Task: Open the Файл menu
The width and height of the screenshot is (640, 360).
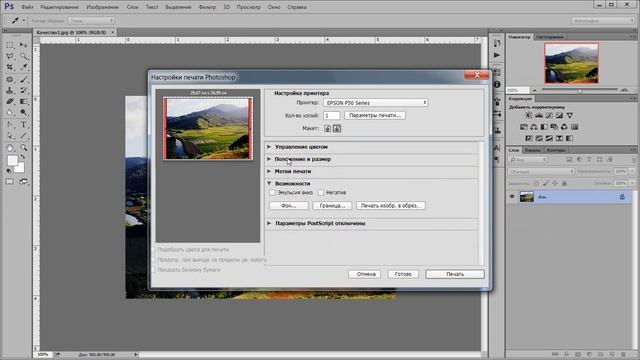Action: (x=27, y=7)
